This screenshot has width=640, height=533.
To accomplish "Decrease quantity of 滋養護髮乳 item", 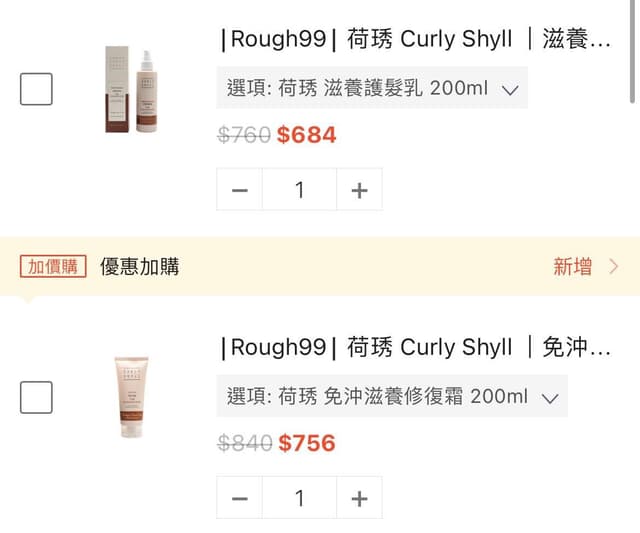I will (x=240, y=190).
